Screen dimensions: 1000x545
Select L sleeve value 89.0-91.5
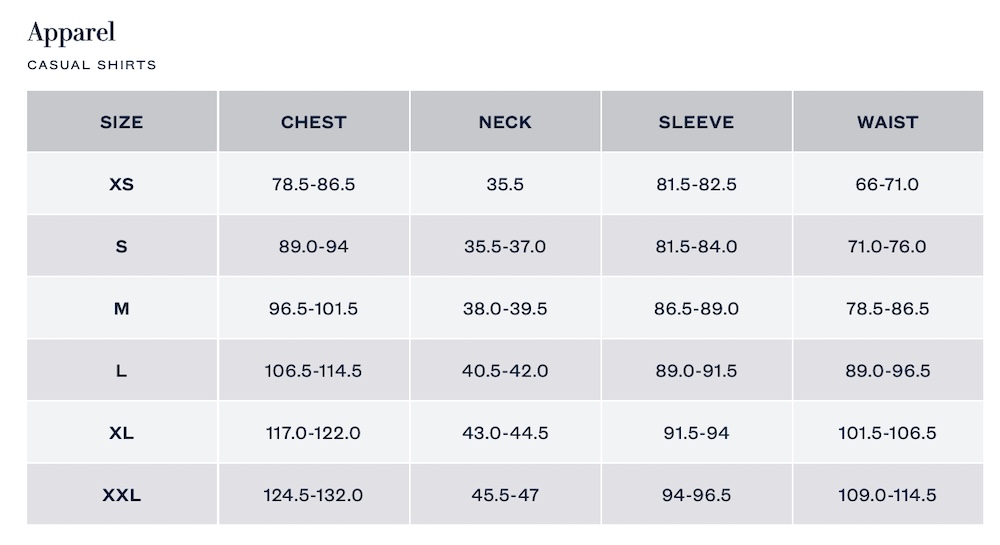pos(696,370)
